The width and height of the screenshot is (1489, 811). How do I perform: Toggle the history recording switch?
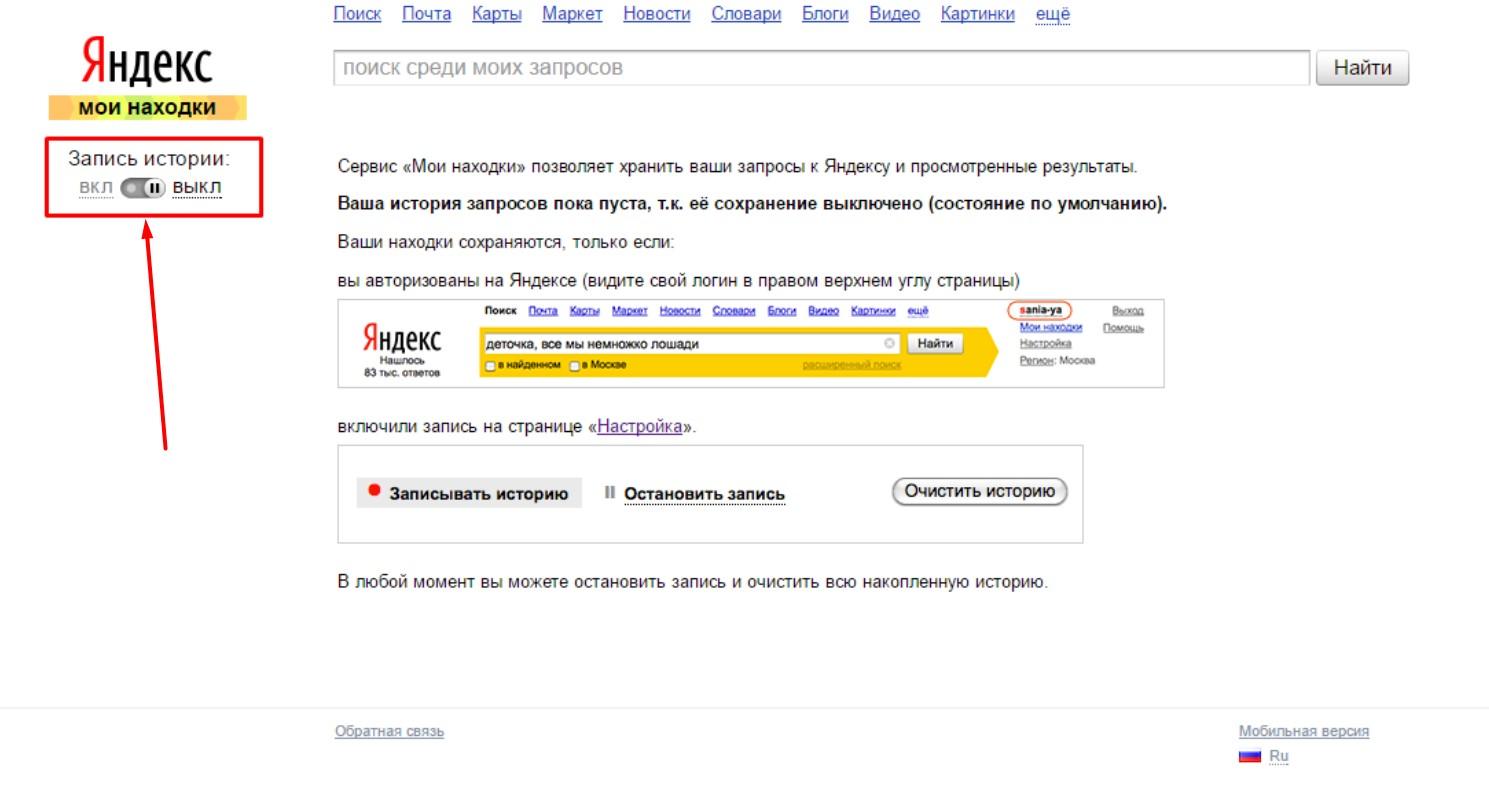click(x=142, y=188)
